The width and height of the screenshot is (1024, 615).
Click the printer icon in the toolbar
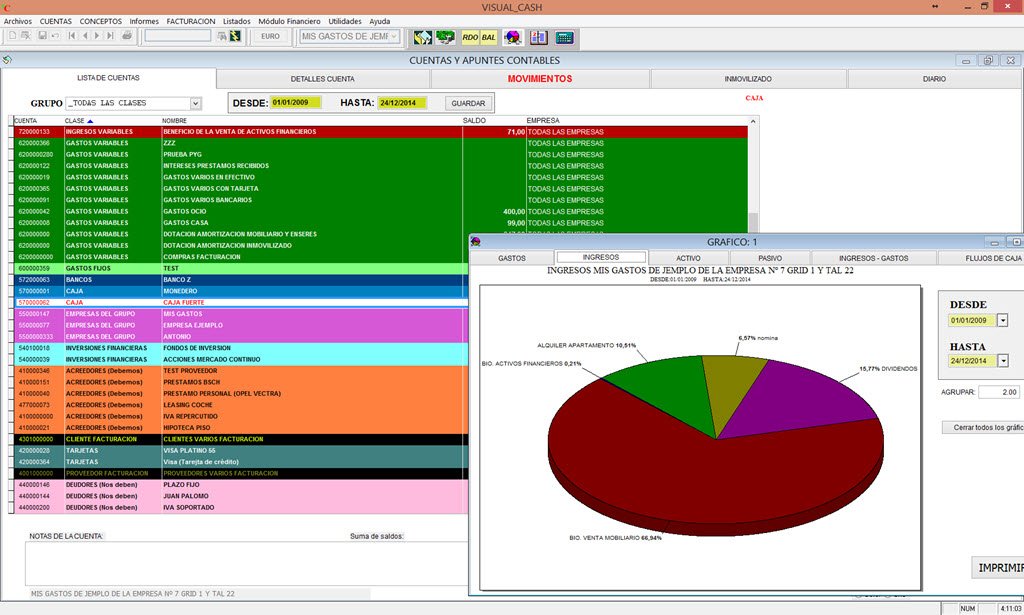[127, 37]
